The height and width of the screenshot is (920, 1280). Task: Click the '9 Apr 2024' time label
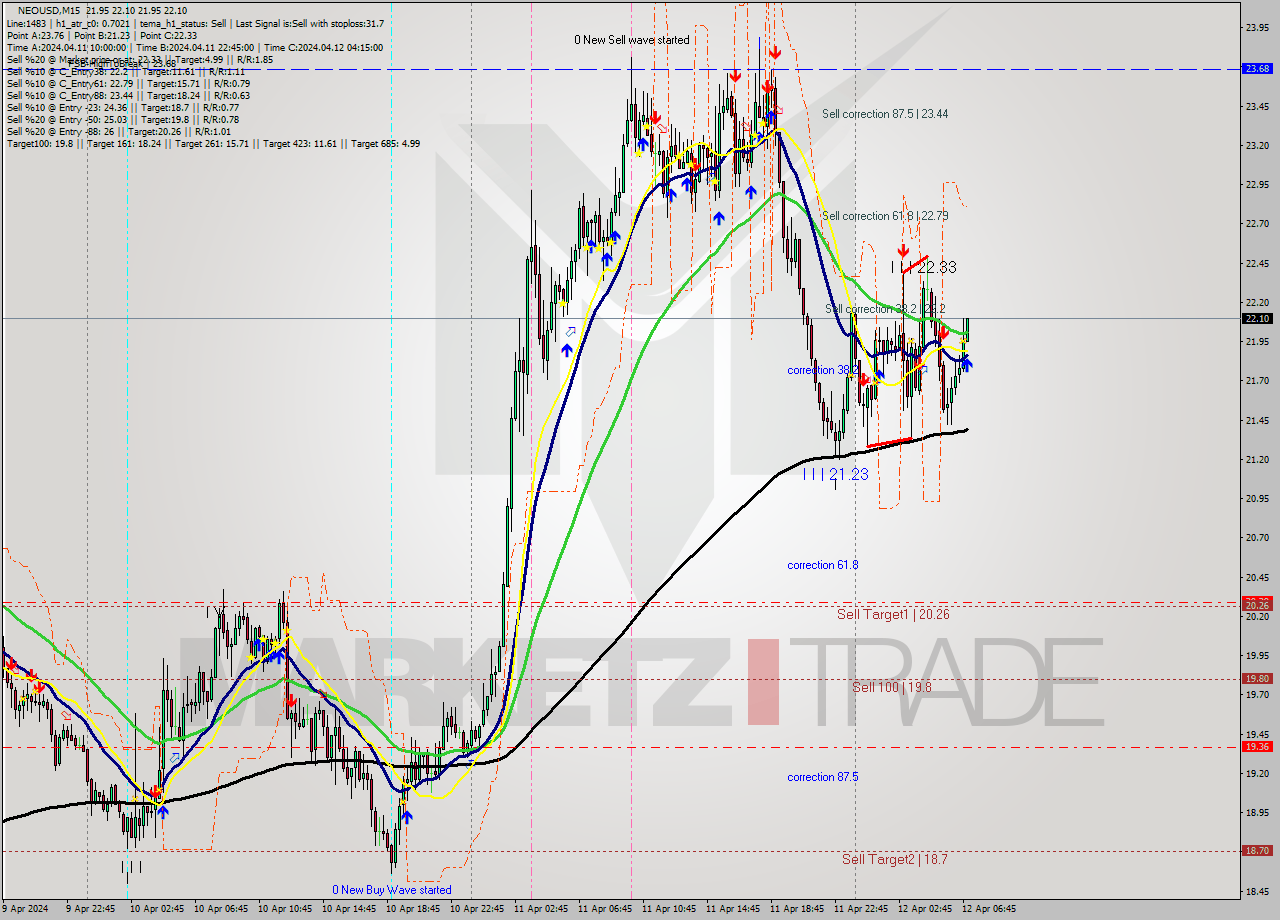[27, 909]
